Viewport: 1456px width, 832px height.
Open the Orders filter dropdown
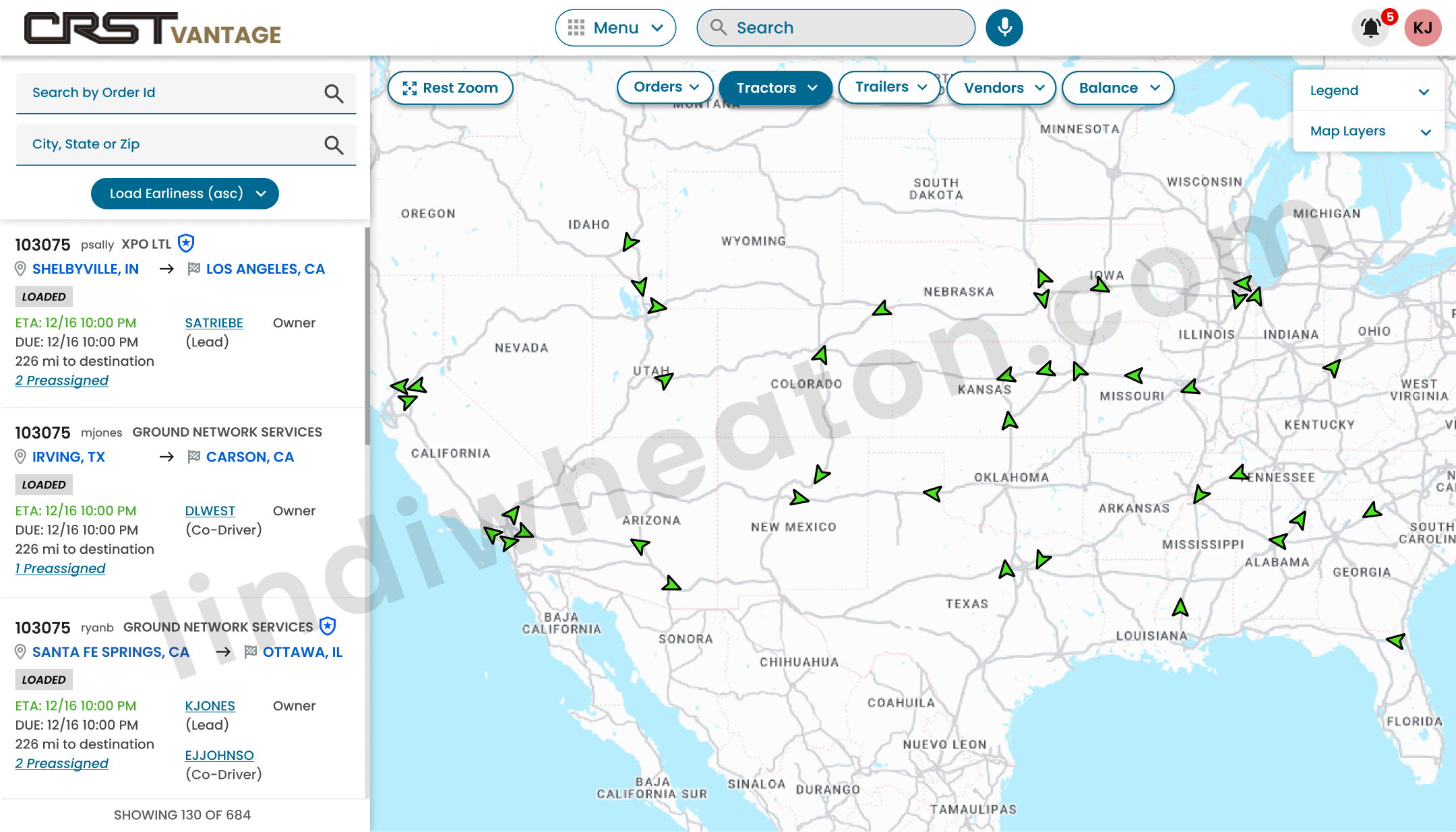[665, 87]
